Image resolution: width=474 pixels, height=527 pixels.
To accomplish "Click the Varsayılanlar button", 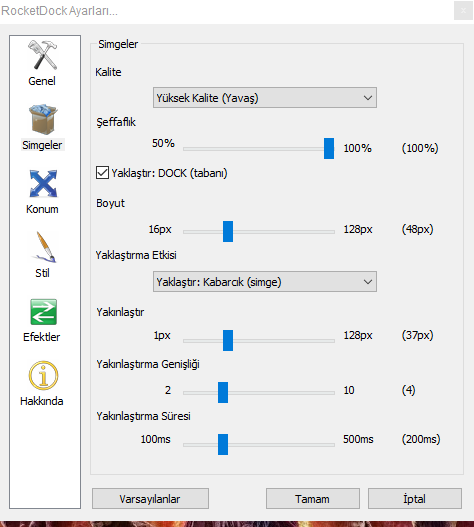I will [150, 499].
